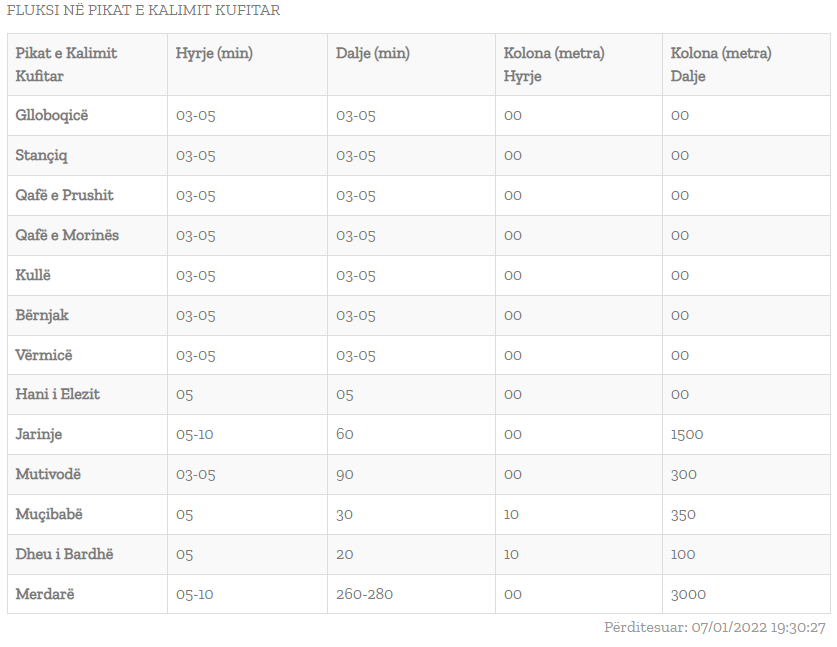
Task: Click Jarinje exit column value 1500
Action: (687, 434)
